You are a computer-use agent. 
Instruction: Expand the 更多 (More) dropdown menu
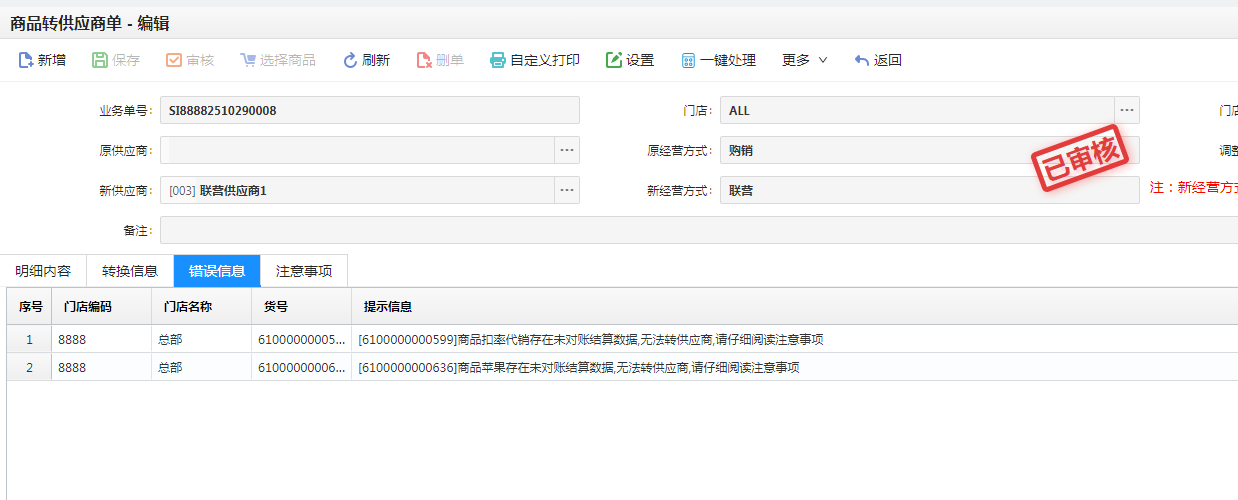pyautogui.click(x=804, y=60)
